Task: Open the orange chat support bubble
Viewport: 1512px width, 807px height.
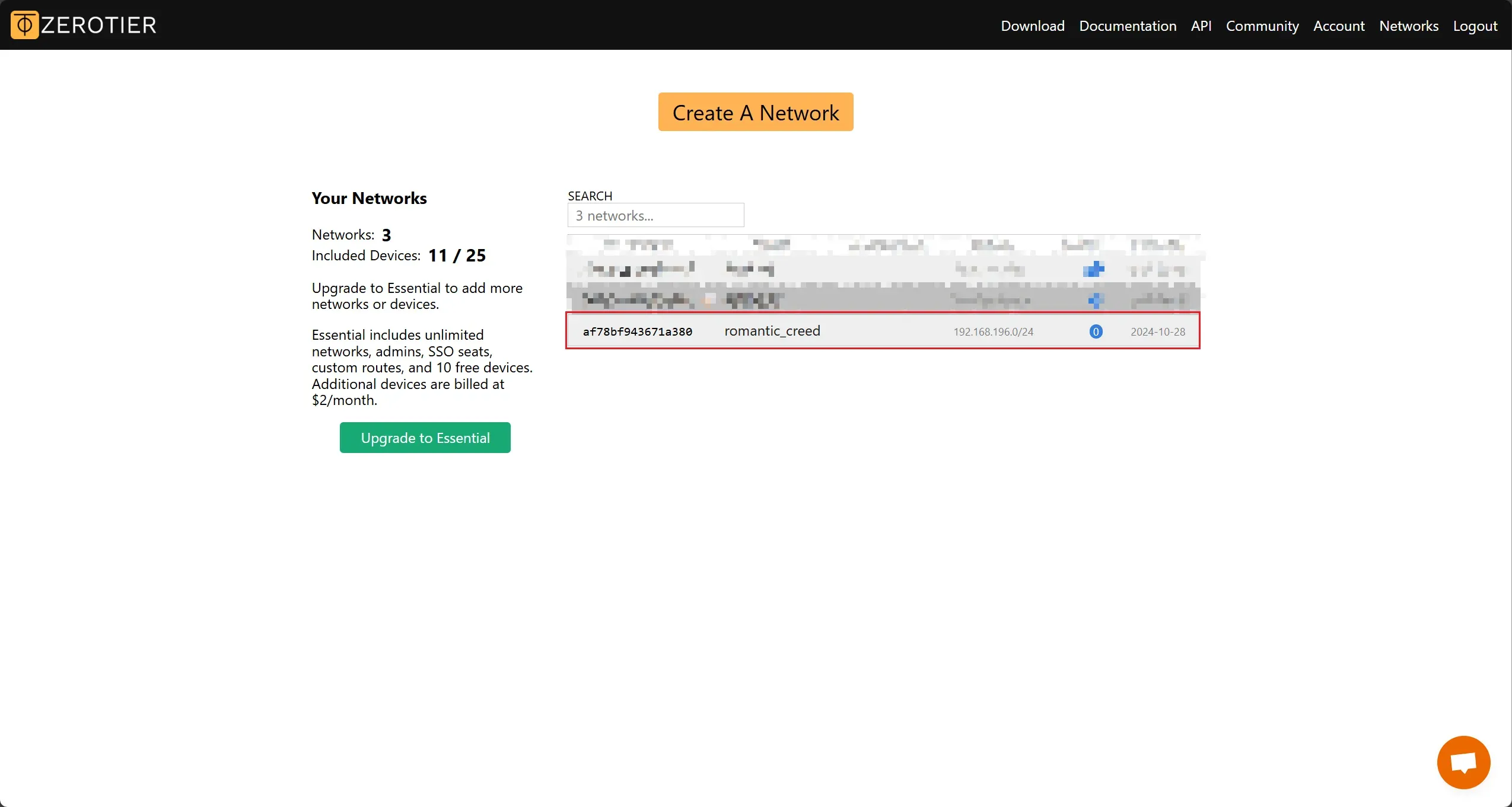Action: [x=1463, y=762]
